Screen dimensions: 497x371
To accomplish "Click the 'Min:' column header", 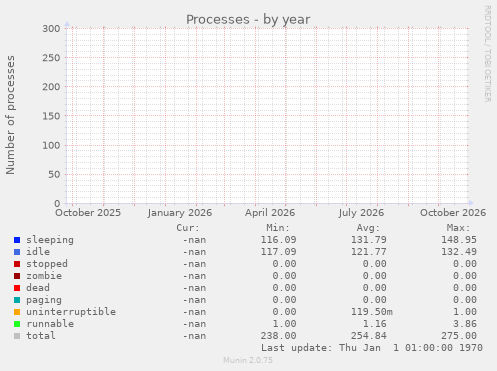I will (x=278, y=228).
